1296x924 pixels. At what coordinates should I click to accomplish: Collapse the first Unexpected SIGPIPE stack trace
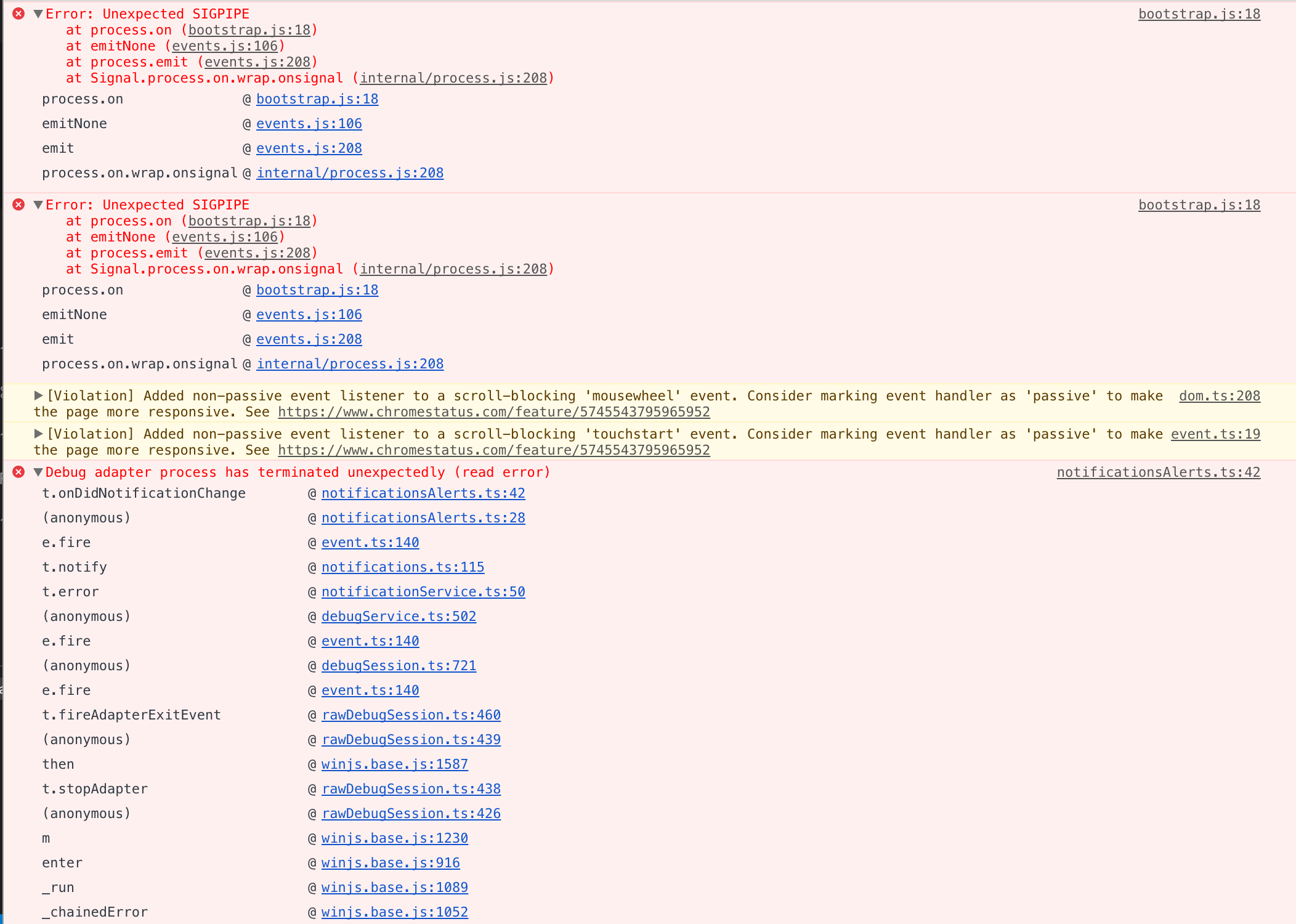(39, 14)
